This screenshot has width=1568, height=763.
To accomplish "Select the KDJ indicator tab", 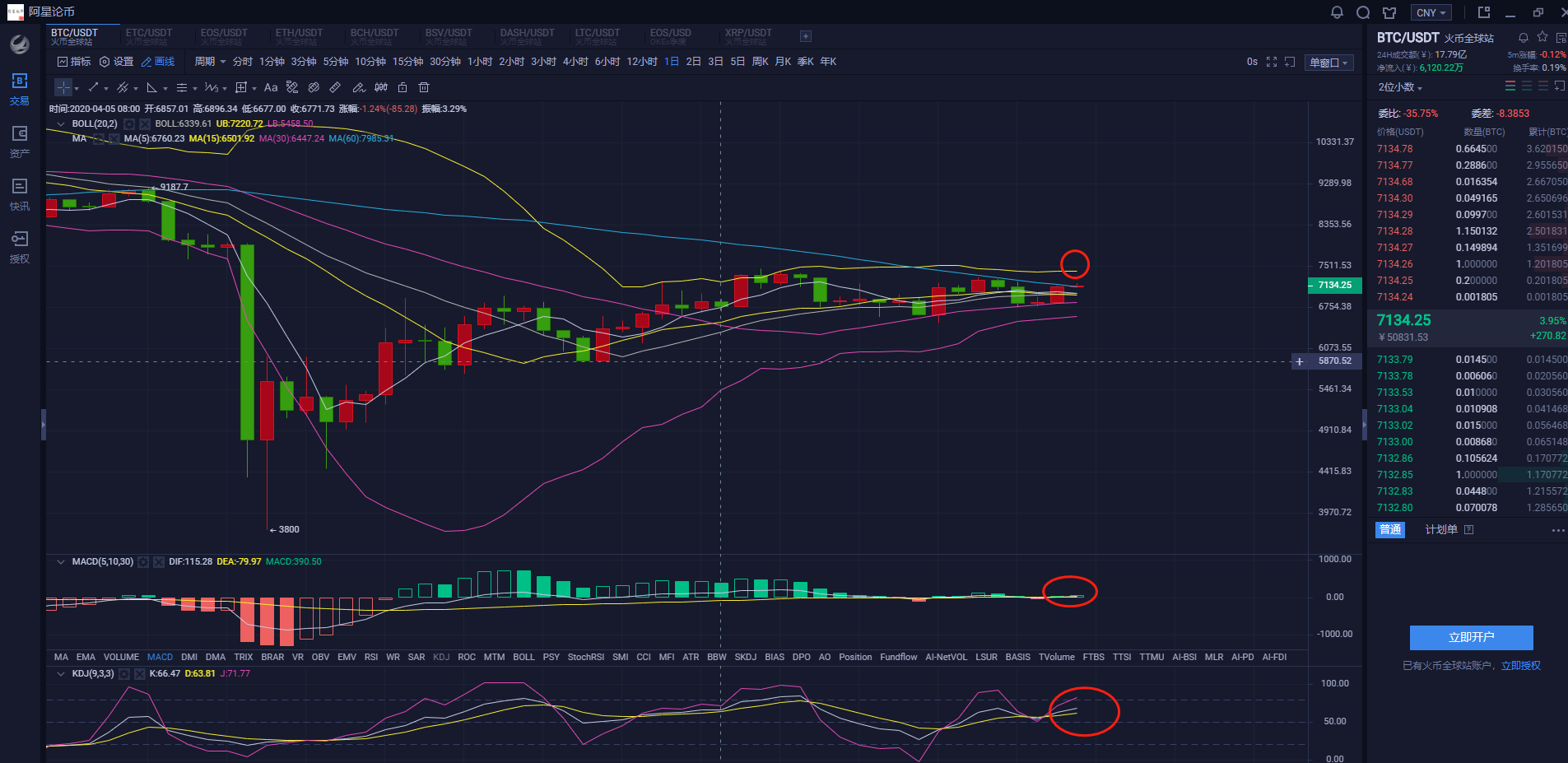I will click(441, 657).
